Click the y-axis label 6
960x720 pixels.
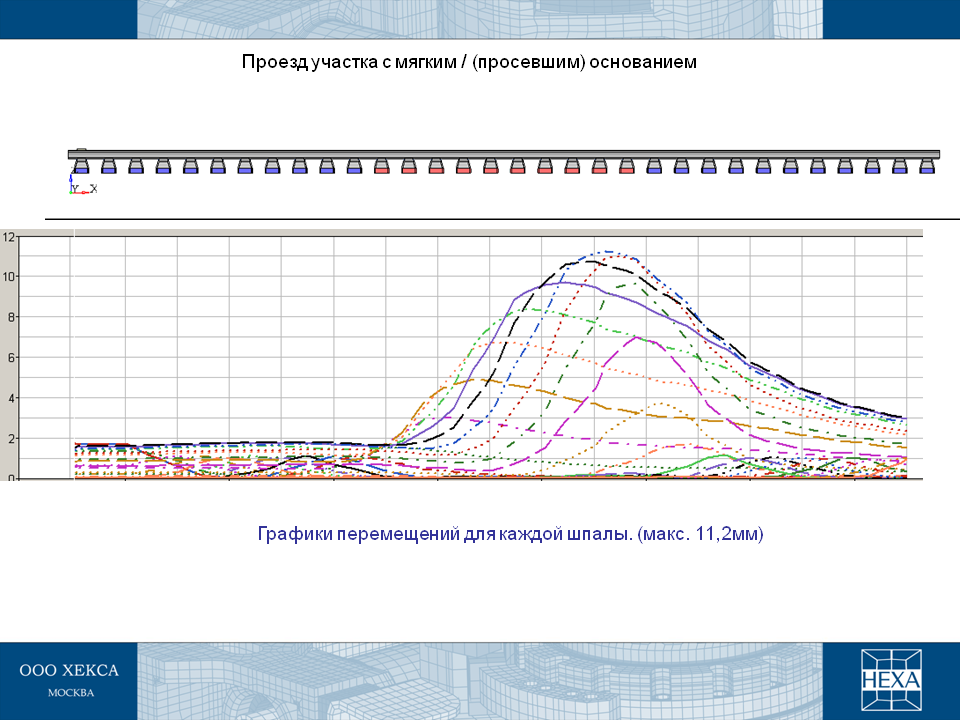[10, 358]
